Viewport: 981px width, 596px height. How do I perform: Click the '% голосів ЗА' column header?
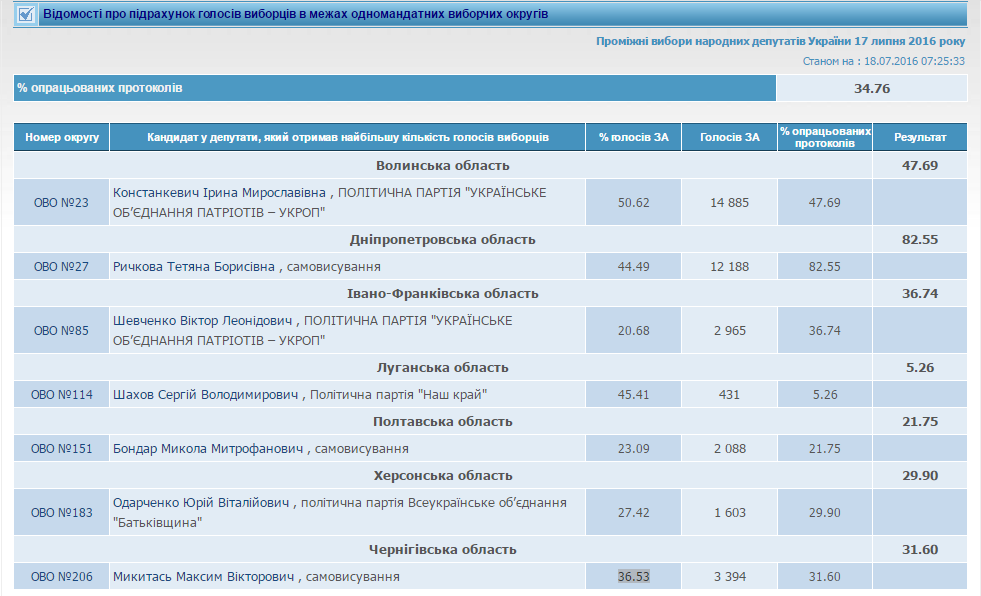click(634, 137)
